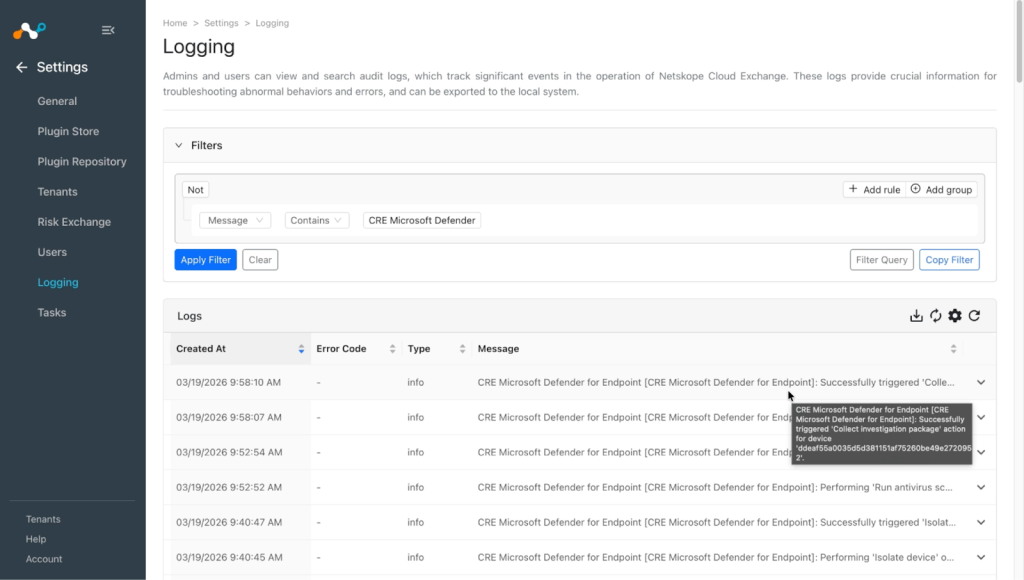Click message 'Successfully triggered Isolat...'

coord(716,523)
